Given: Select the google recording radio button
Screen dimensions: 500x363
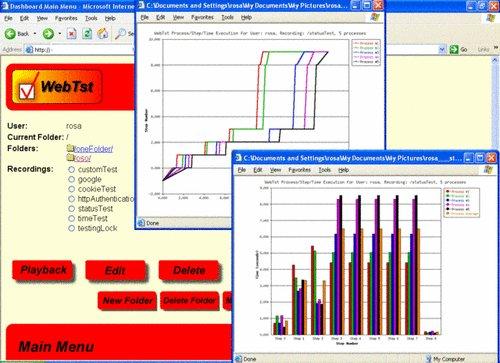Looking at the screenshot, I should (71, 179).
